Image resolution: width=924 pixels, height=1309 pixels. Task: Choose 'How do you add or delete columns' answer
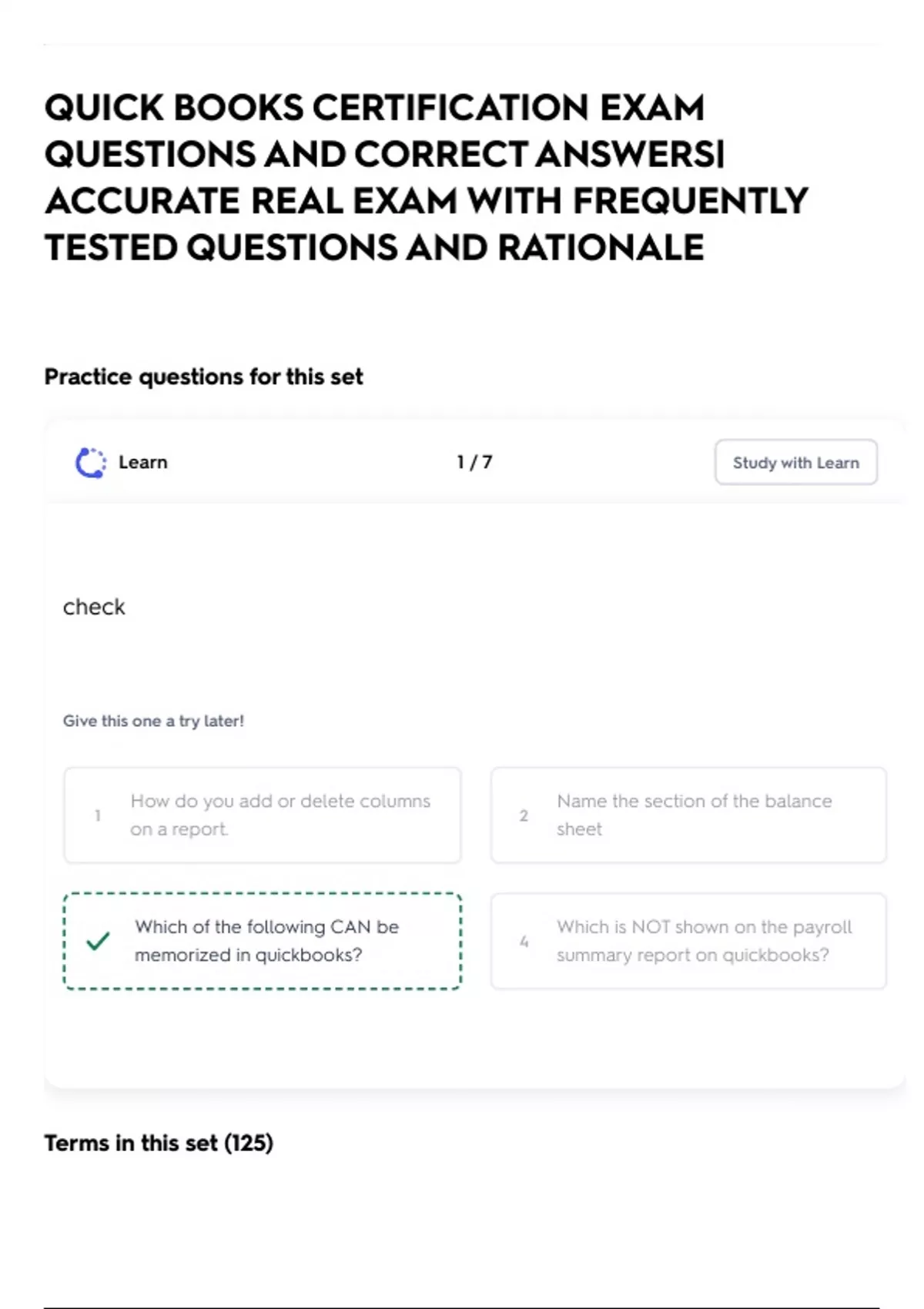263,815
